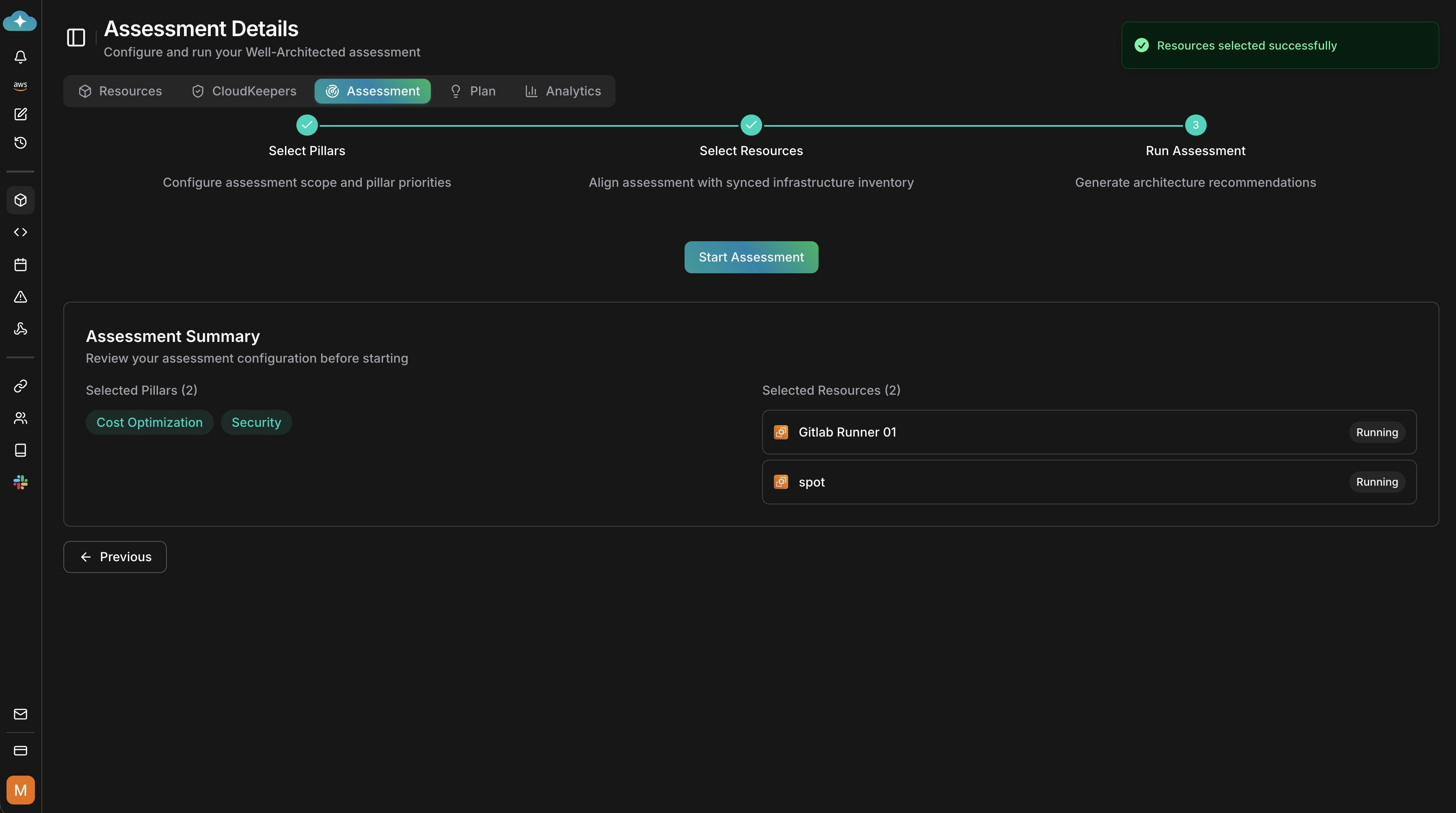Open the warning triangle alerts icon
Viewport: 1456px width, 813px height.
coord(20,297)
